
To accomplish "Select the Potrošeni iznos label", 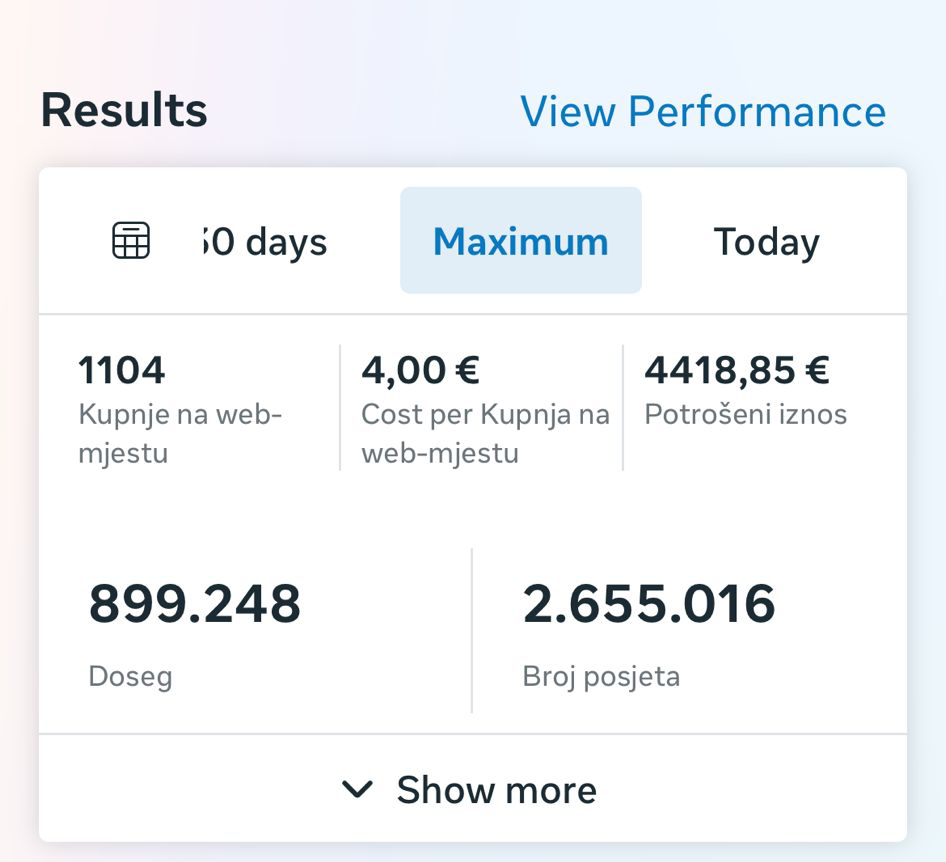I will click(x=745, y=414).
